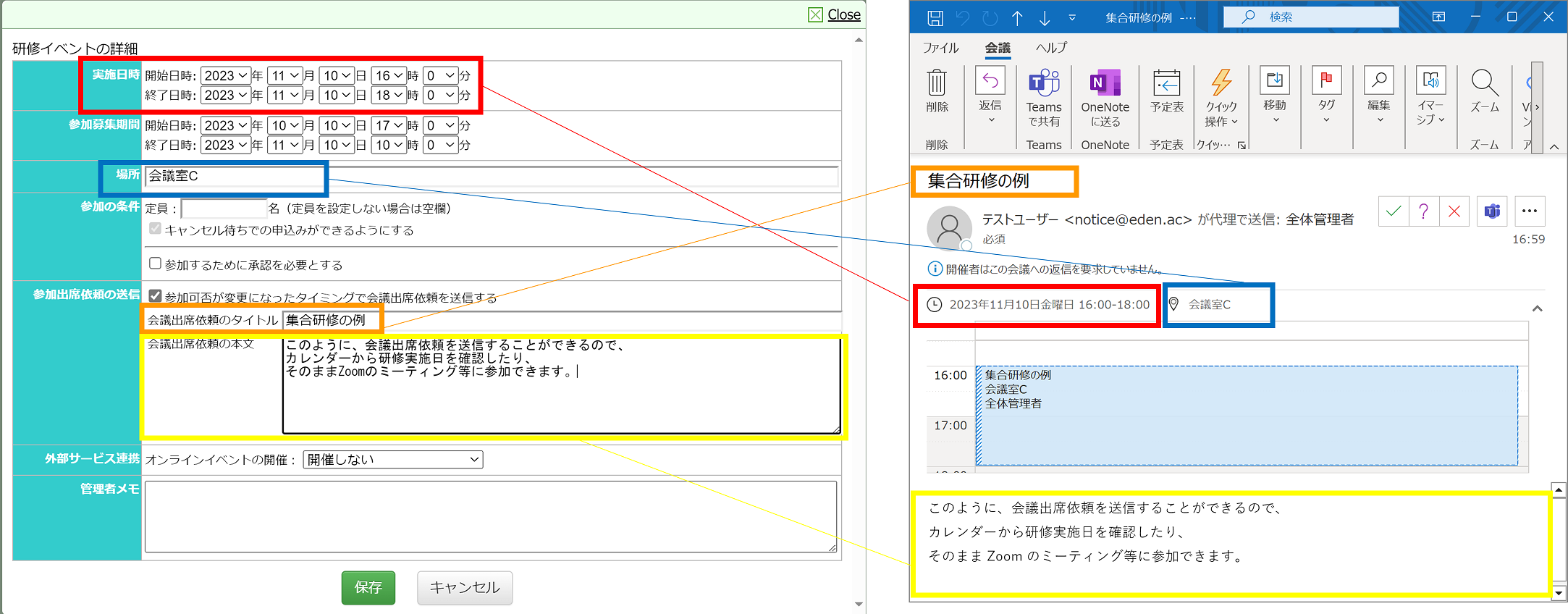The image size is (1568, 614).
Task: Click the 定員 capacity input field
Action: 224,209
